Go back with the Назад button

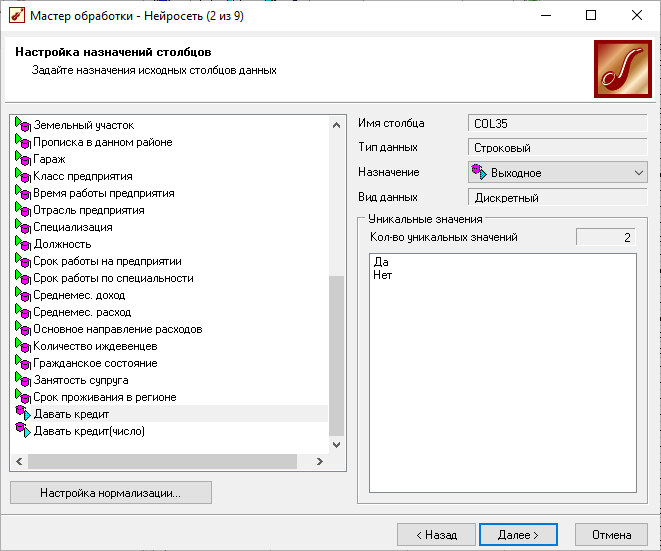point(436,535)
